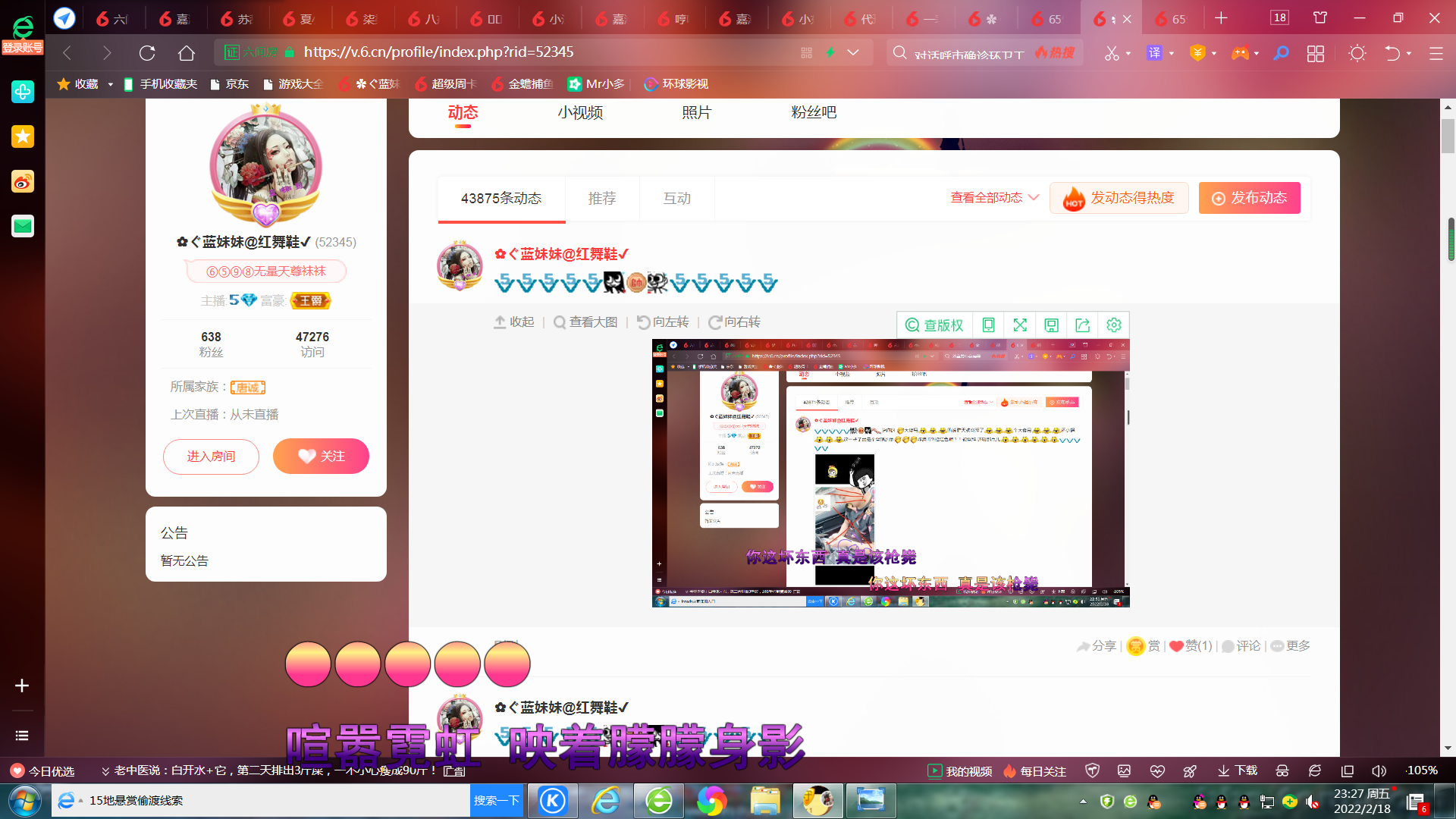Open the Windows Start button
Viewport: 1456px width, 819px height.
point(24,801)
